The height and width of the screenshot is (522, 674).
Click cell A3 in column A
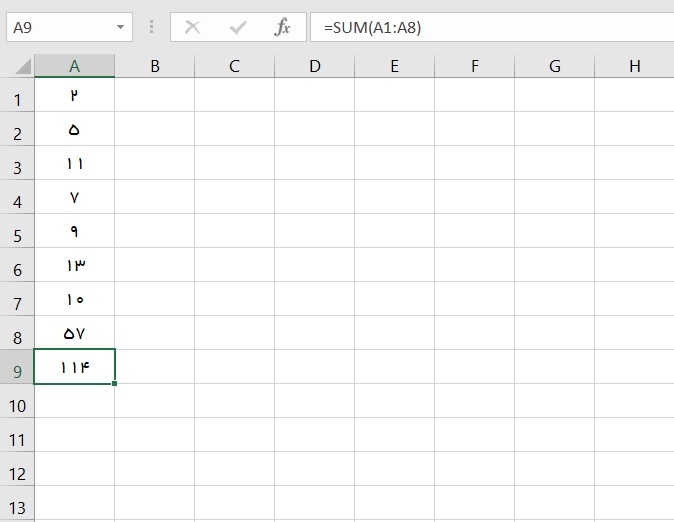[x=74, y=163]
